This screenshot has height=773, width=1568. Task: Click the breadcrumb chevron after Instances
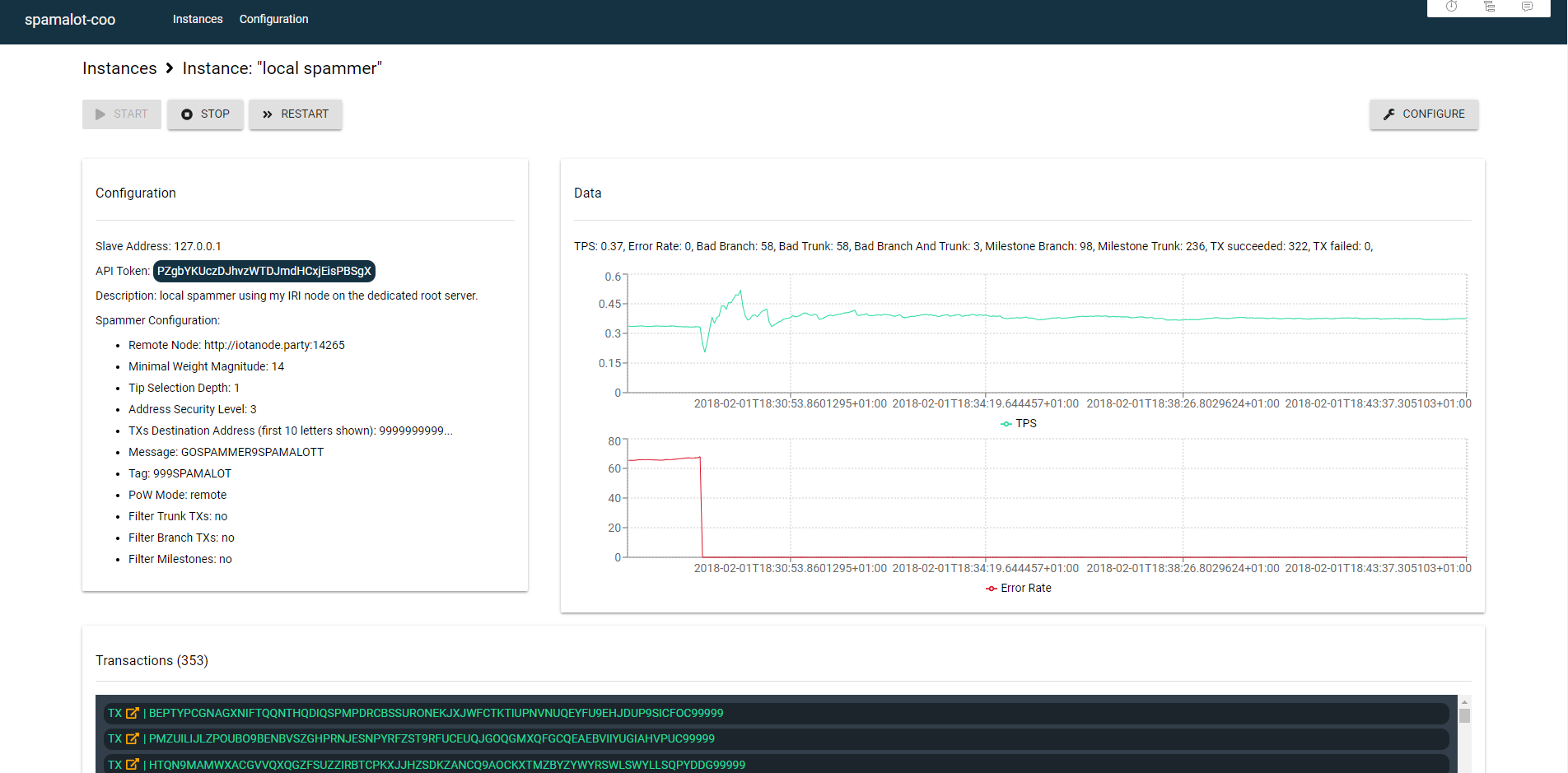click(170, 68)
